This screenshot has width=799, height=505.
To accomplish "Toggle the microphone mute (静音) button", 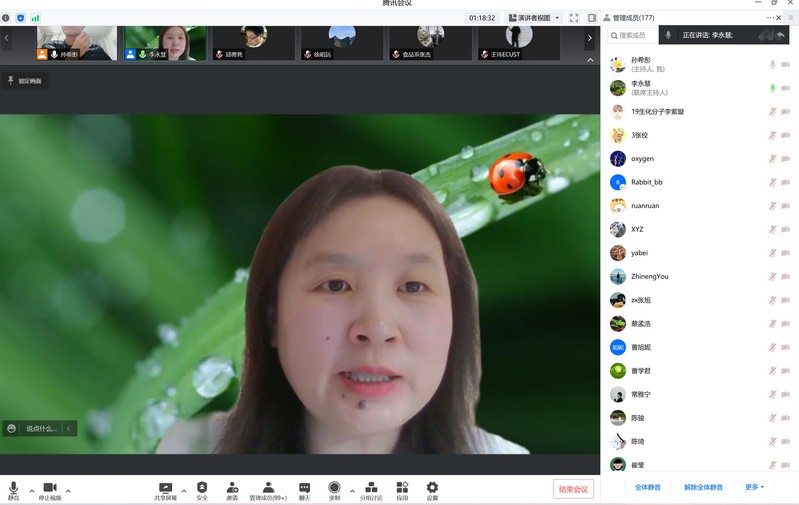I will pos(13,489).
